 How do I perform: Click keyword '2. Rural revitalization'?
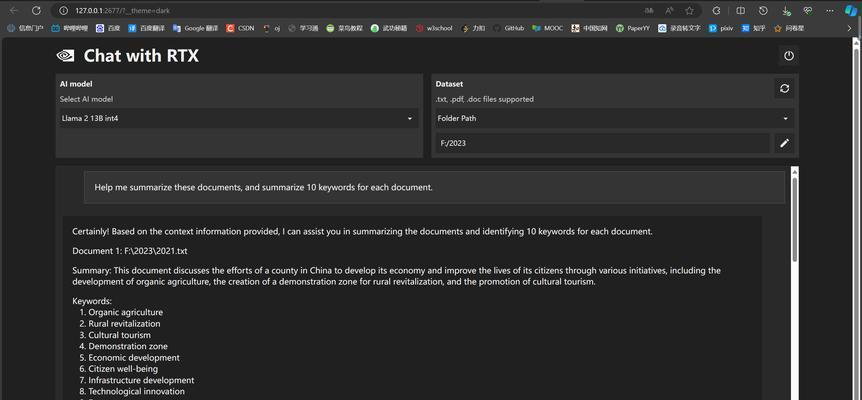(x=120, y=324)
